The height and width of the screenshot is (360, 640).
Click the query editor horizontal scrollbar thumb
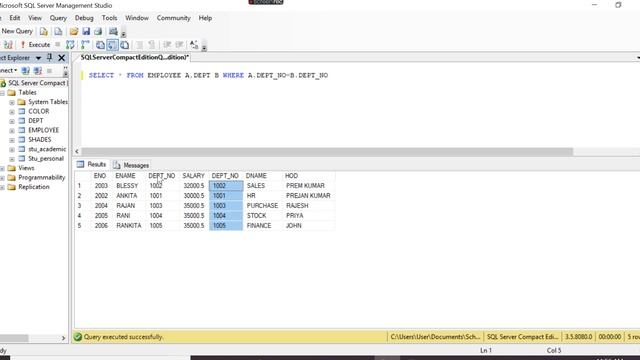point(327,151)
